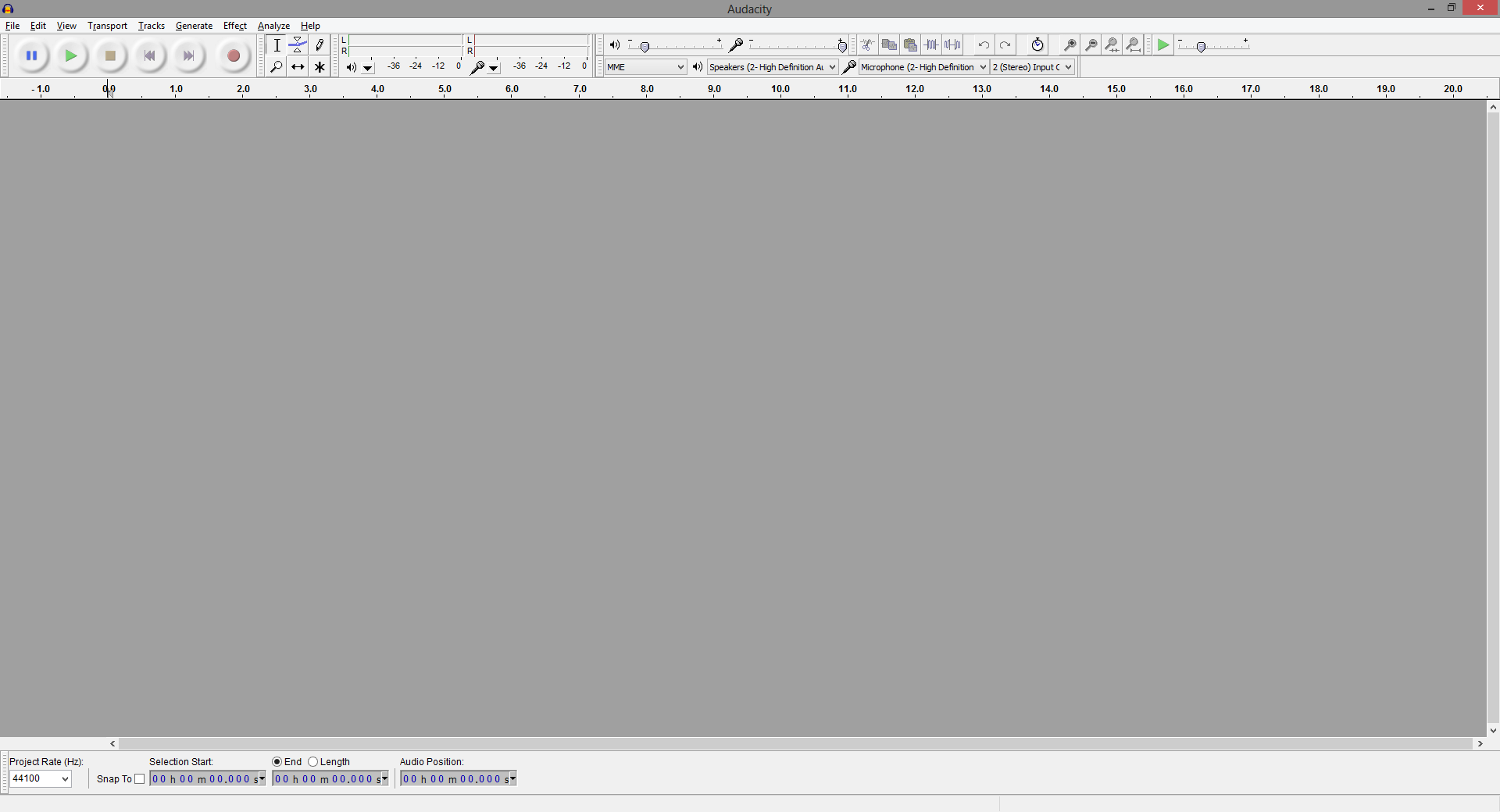Open the 2 (Stereo) Input Channels dropdown
1500x812 pixels.
tap(1033, 67)
